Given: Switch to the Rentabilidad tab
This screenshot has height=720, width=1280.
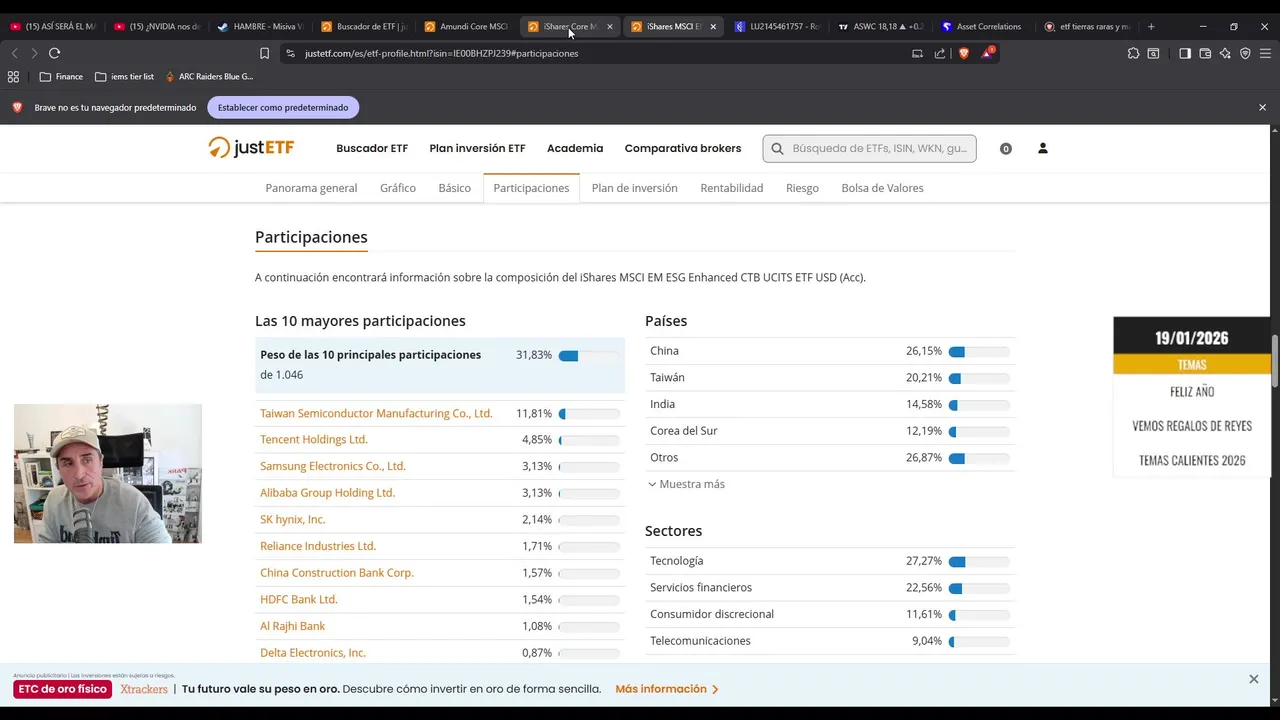Looking at the screenshot, I should (732, 188).
